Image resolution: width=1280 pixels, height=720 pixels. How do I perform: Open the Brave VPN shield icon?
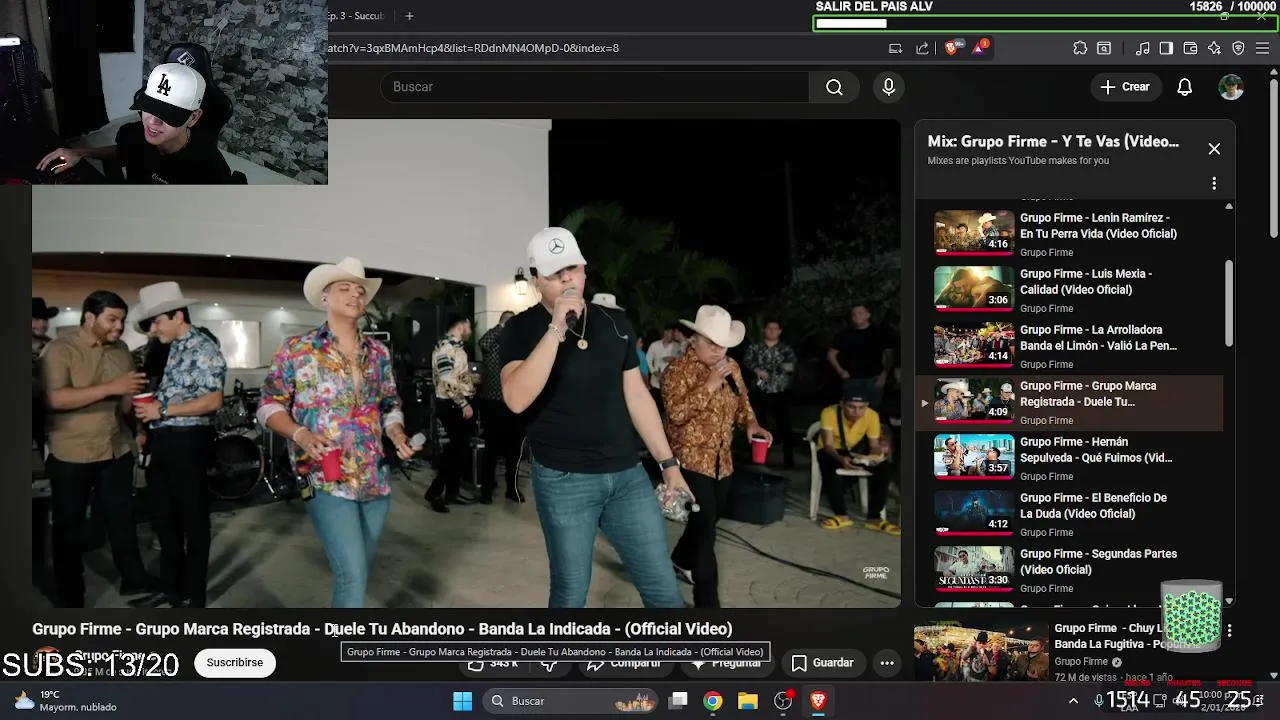[1238, 48]
